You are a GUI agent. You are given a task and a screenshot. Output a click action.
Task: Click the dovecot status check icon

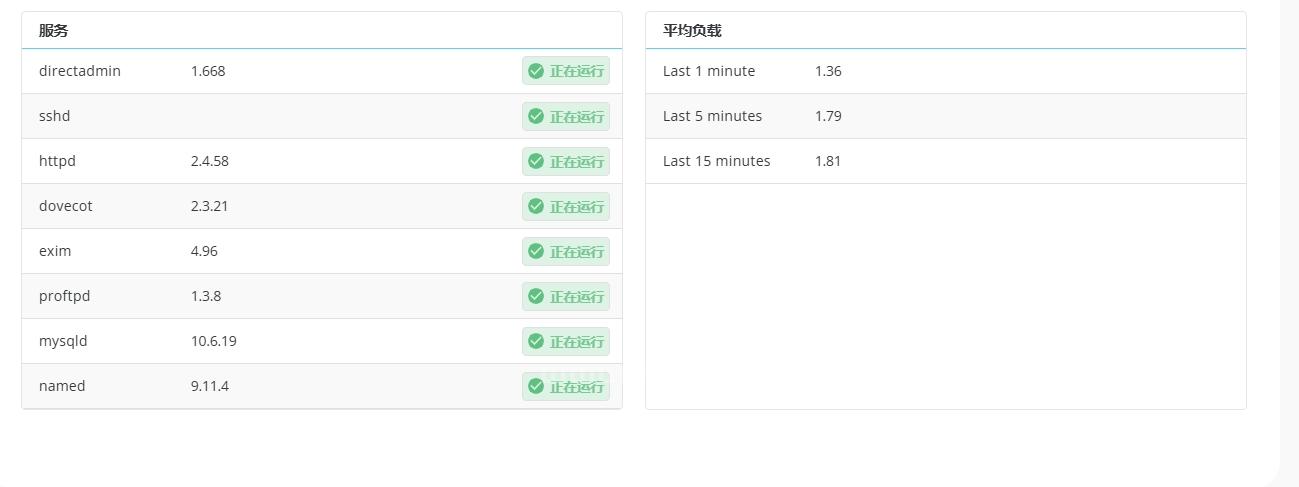click(x=536, y=206)
